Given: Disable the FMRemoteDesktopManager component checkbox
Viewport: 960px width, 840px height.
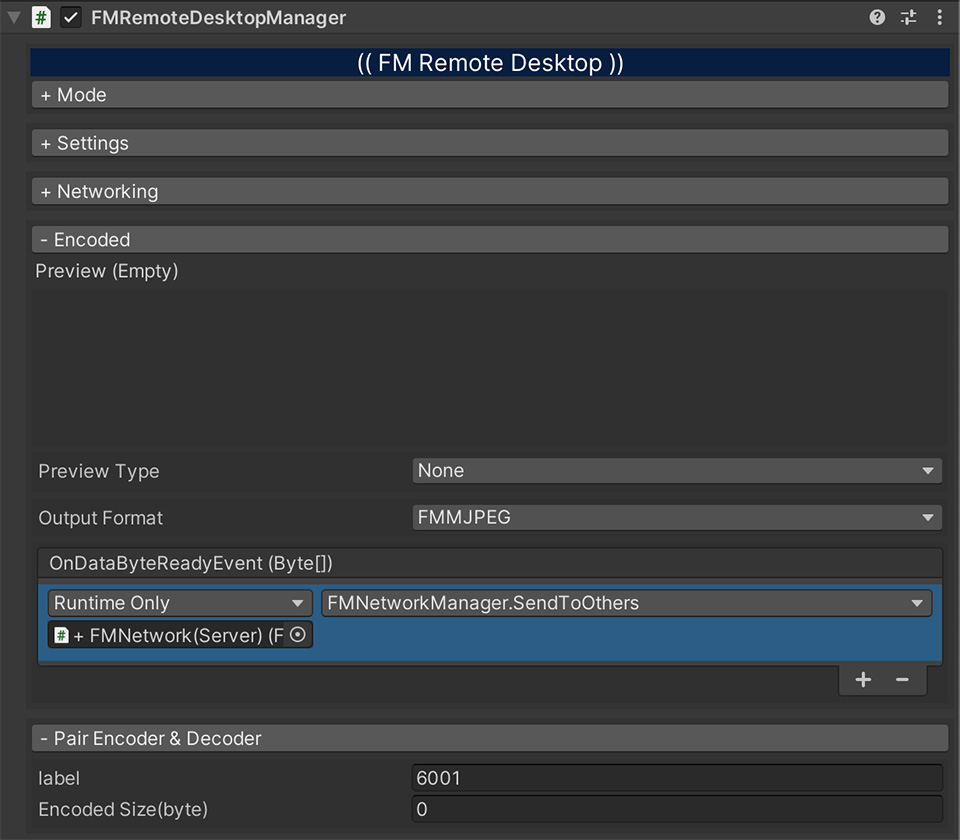Looking at the screenshot, I should 69,17.
